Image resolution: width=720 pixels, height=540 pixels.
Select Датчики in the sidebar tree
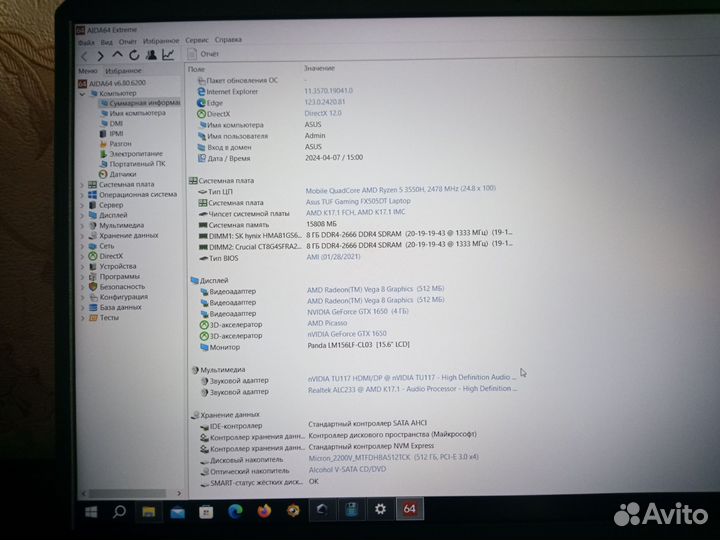(123, 174)
